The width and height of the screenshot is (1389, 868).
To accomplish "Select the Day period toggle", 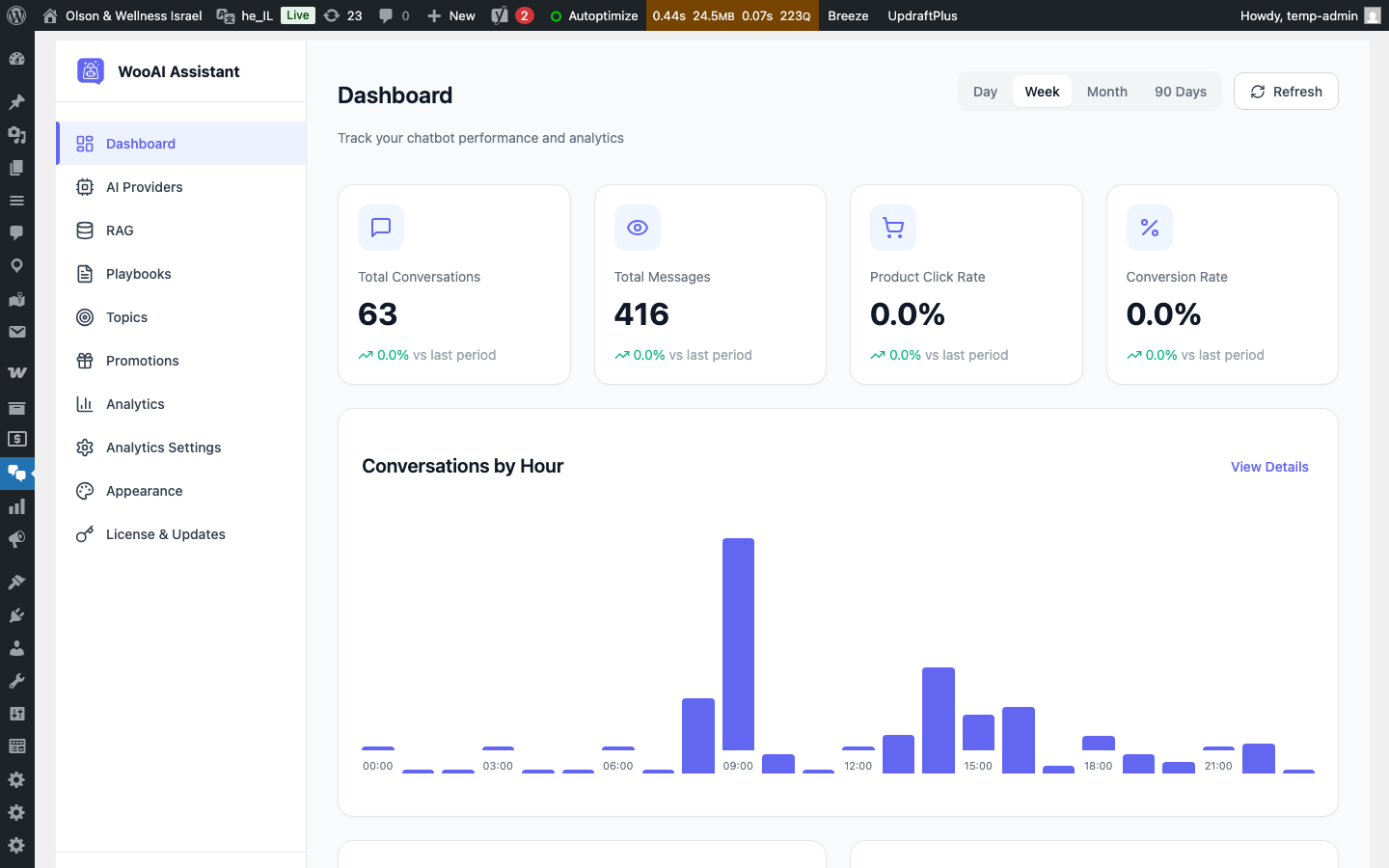I will pyautogui.click(x=985, y=91).
